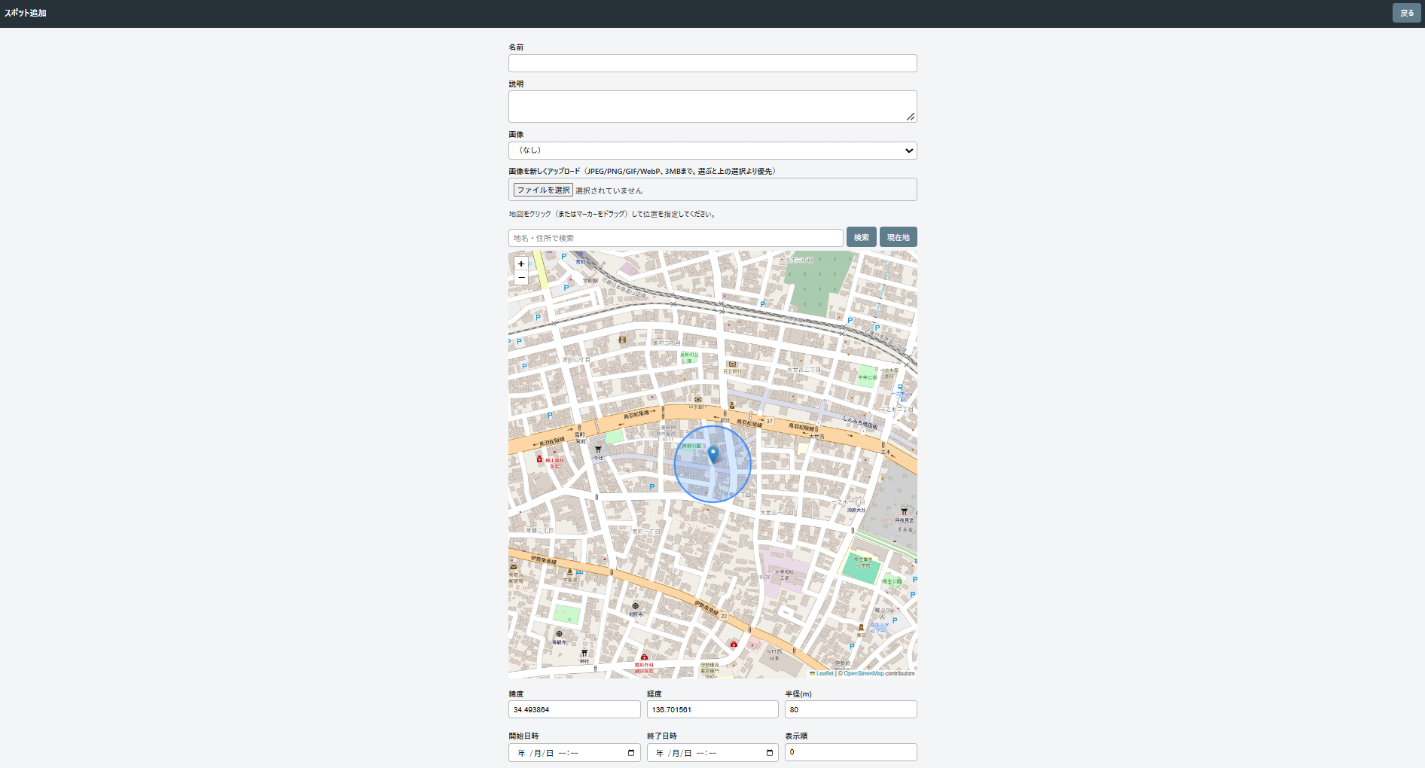Image resolution: width=1425 pixels, height=768 pixels.
Task: Click the 半径(m) radius field
Action: click(851, 709)
